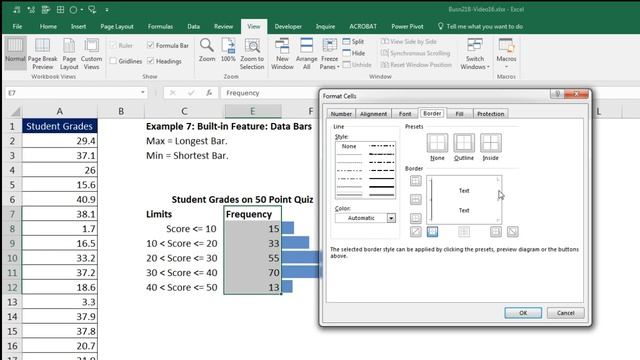Open Customize Quick Access Toolbar dropdown

107,9
